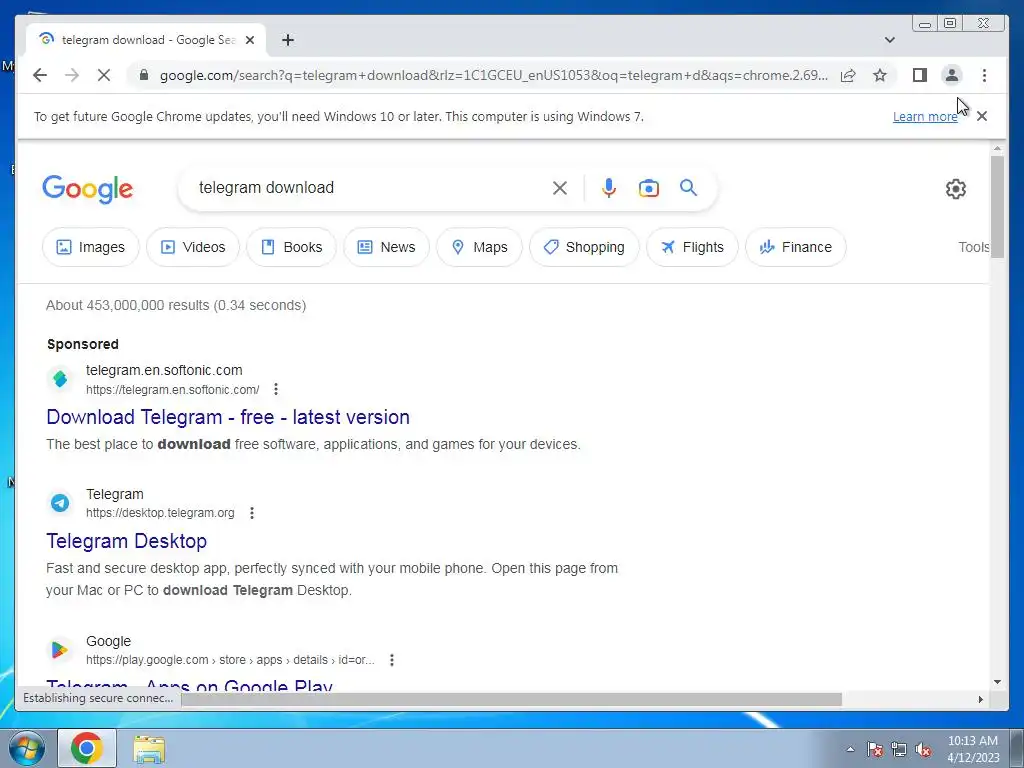Viewport: 1024px width, 768px height.
Task: Click the padlock site info icon
Action: pos(144,75)
